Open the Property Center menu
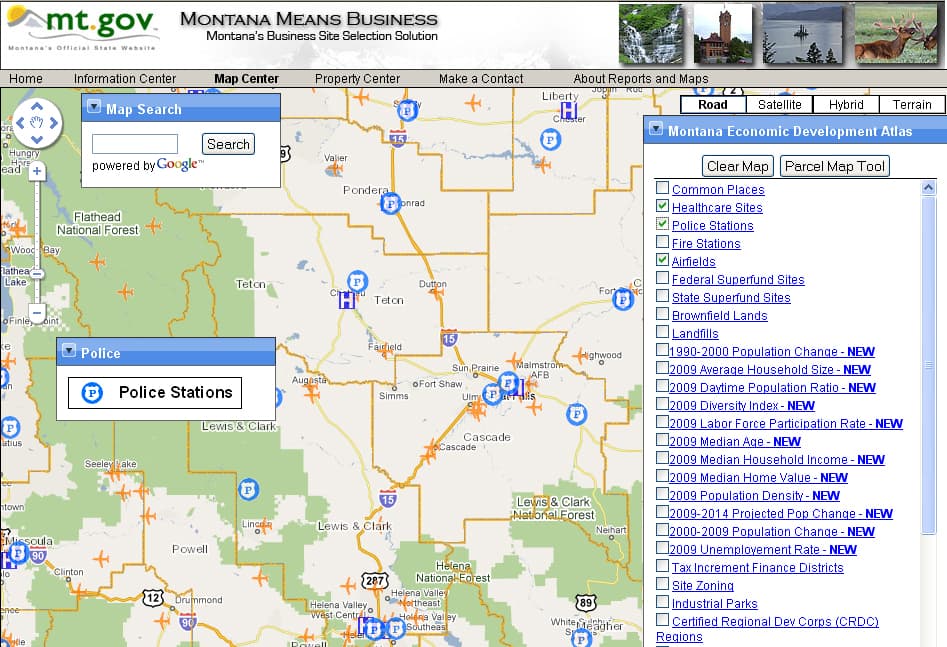 (x=357, y=78)
